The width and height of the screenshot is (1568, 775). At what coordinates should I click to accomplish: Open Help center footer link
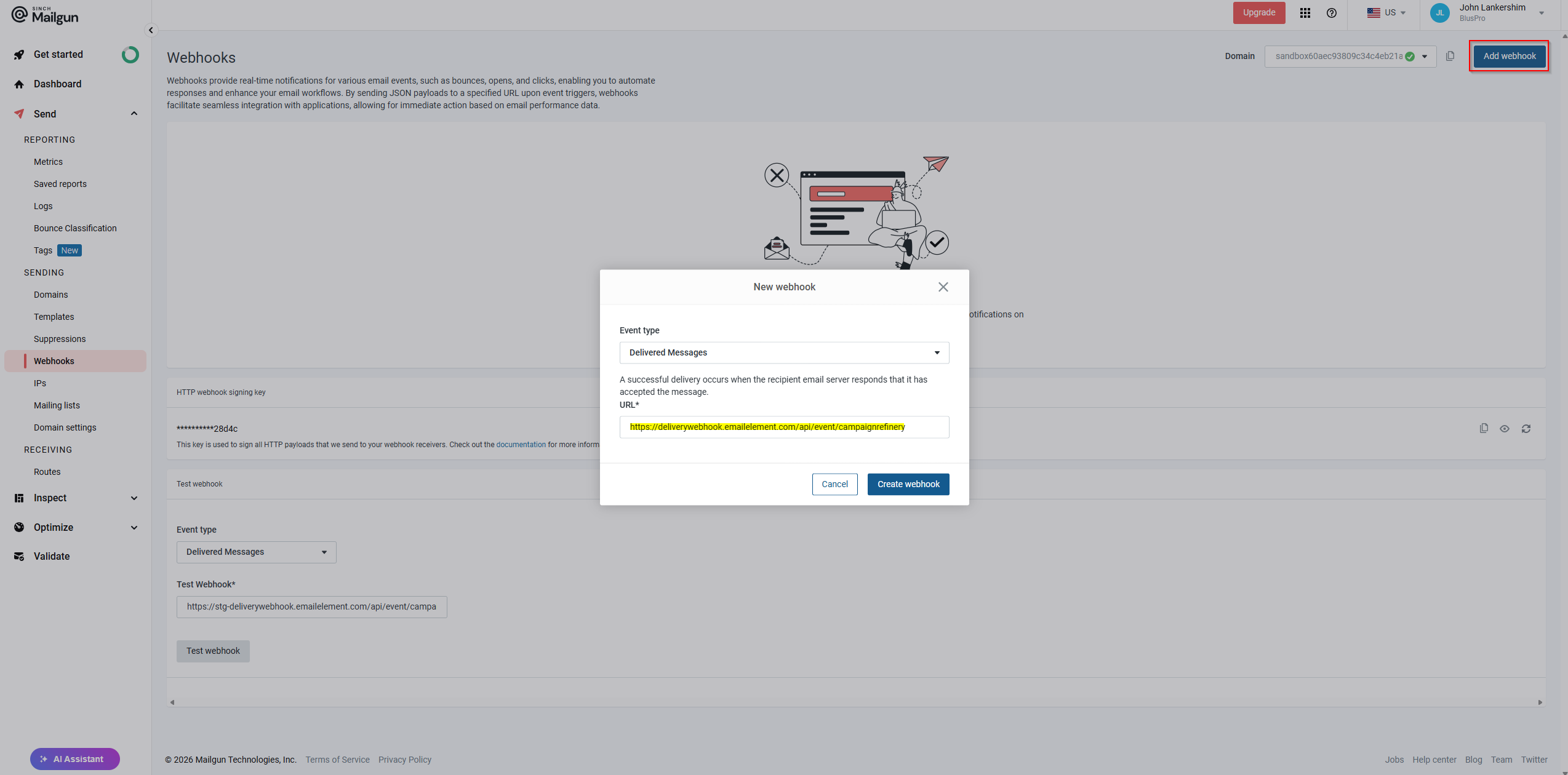1434,760
